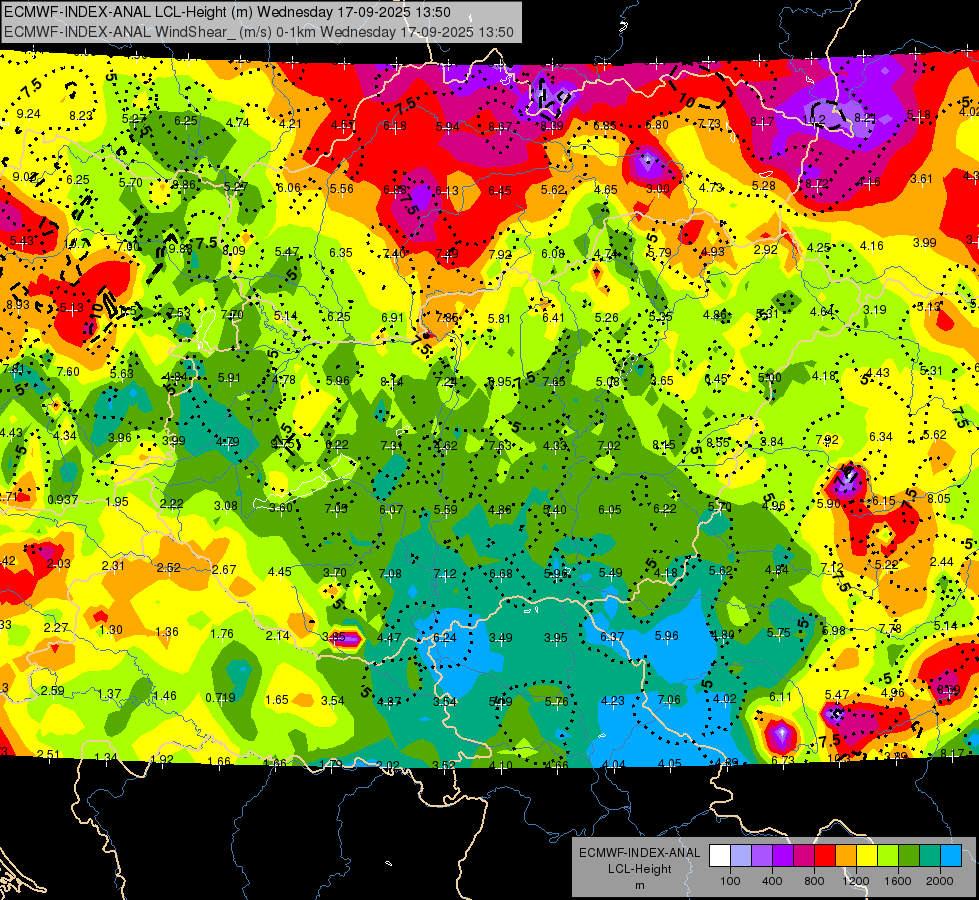Click the map value '0.937'
Image resolution: width=979 pixels, height=900 pixels.
click(62, 500)
